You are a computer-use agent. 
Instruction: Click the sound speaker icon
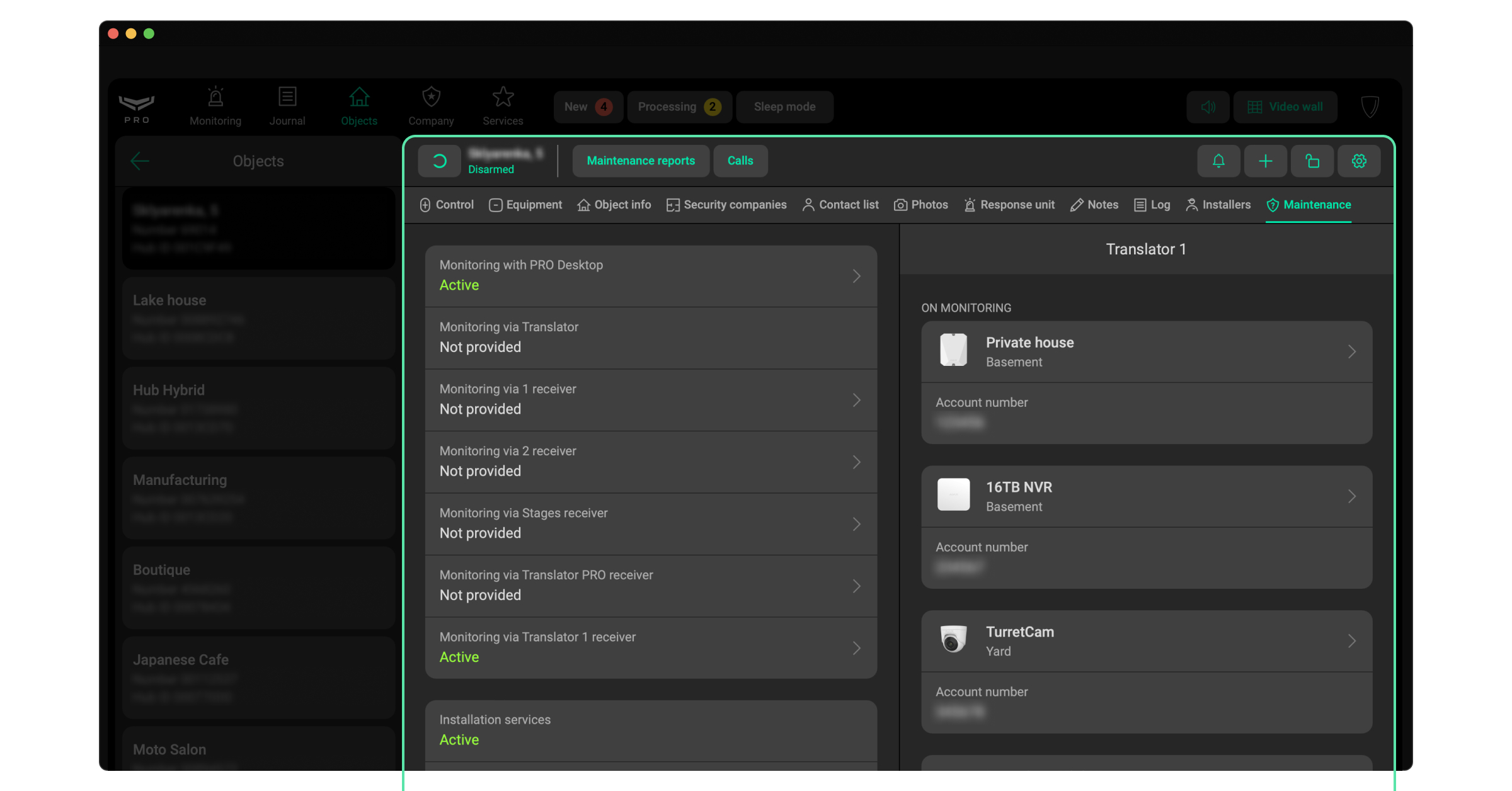coord(1208,107)
